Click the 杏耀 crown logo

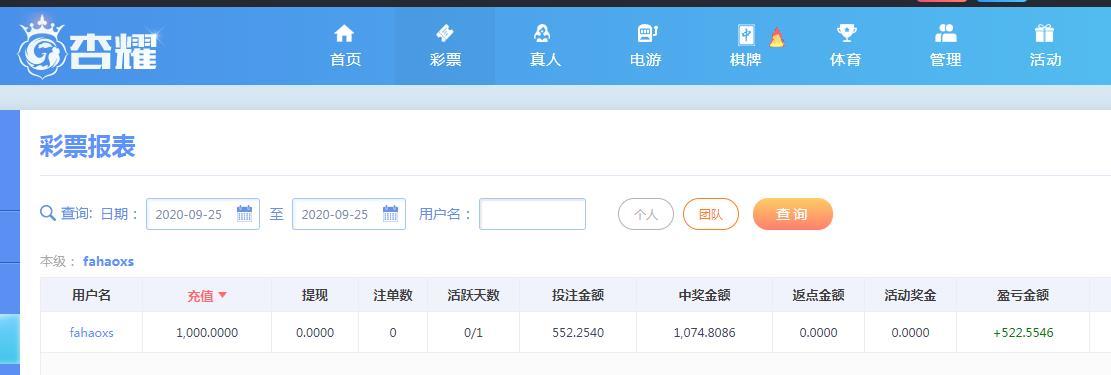pyautogui.click(x=87, y=47)
